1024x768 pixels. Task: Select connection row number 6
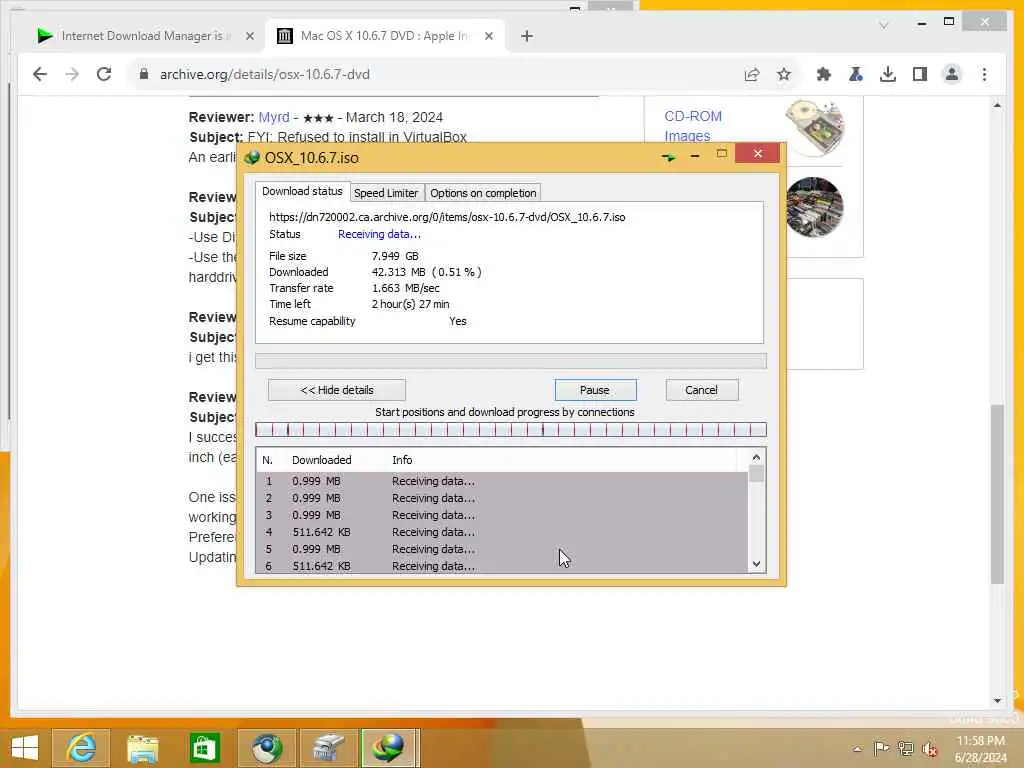[x=502, y=566]
